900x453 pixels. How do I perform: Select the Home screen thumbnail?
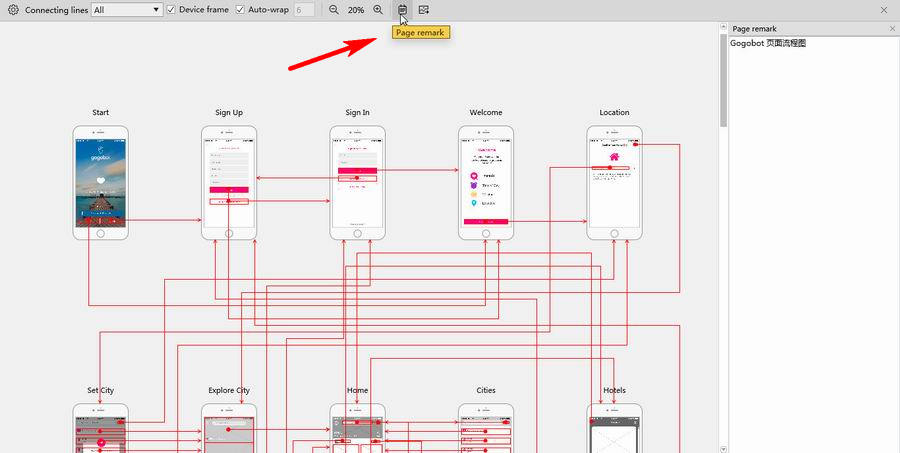[358, 428]
